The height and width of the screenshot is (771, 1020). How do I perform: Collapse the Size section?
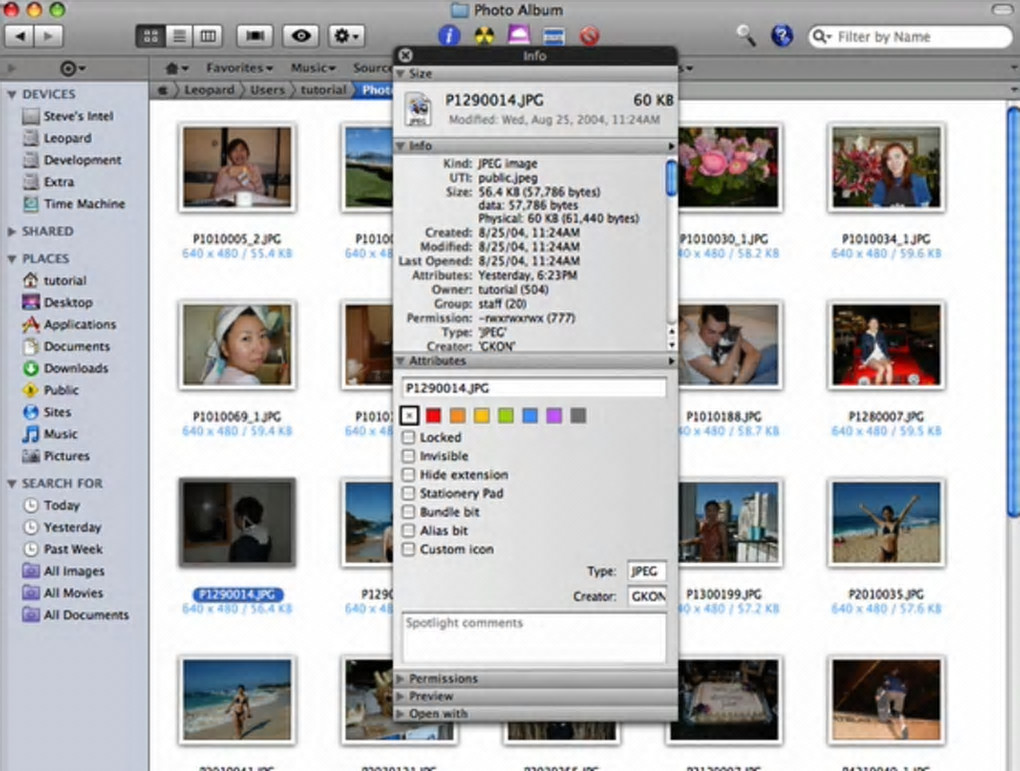coord(401,74)
